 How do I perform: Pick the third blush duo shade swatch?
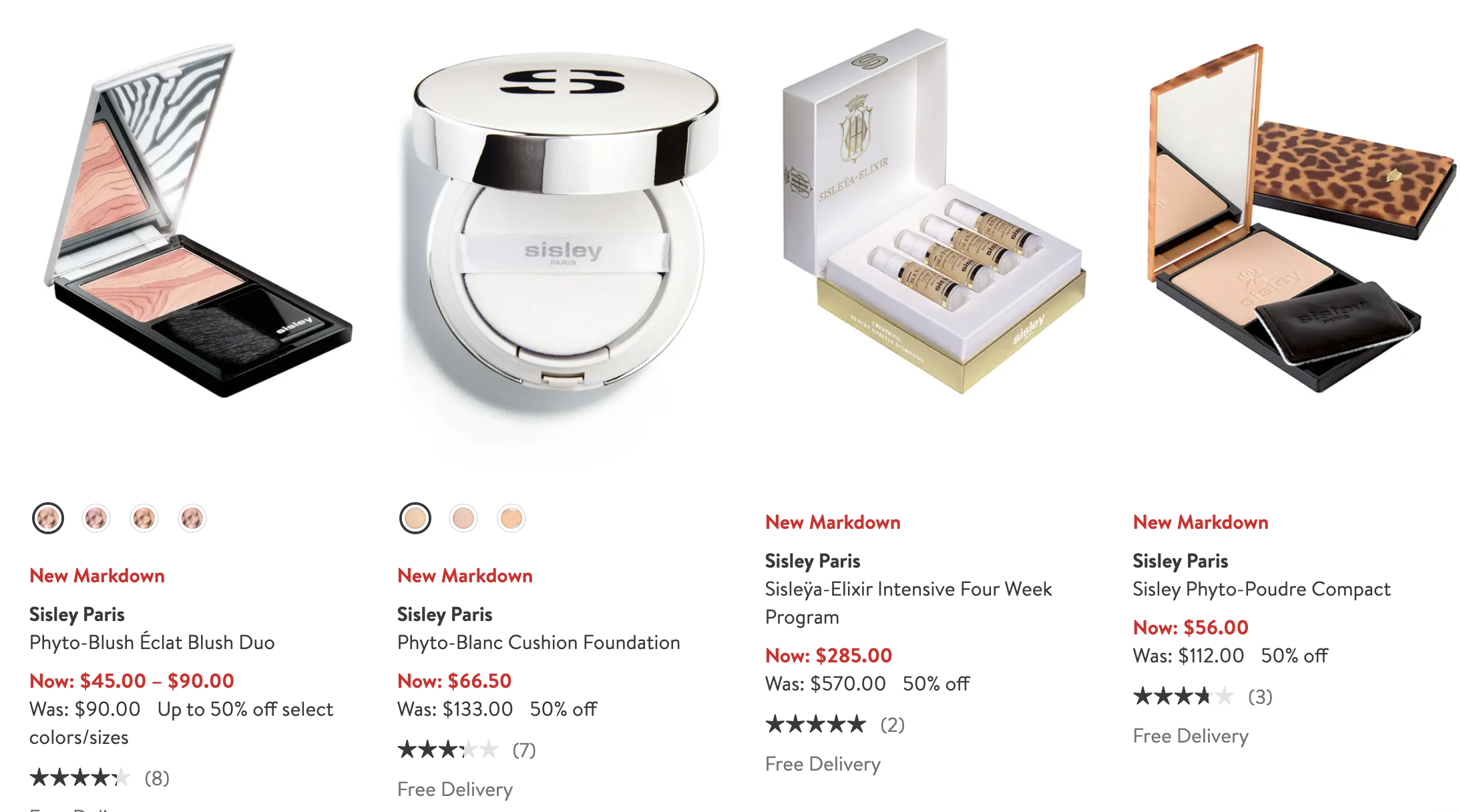pyautogui.click(x=144, y=518)
